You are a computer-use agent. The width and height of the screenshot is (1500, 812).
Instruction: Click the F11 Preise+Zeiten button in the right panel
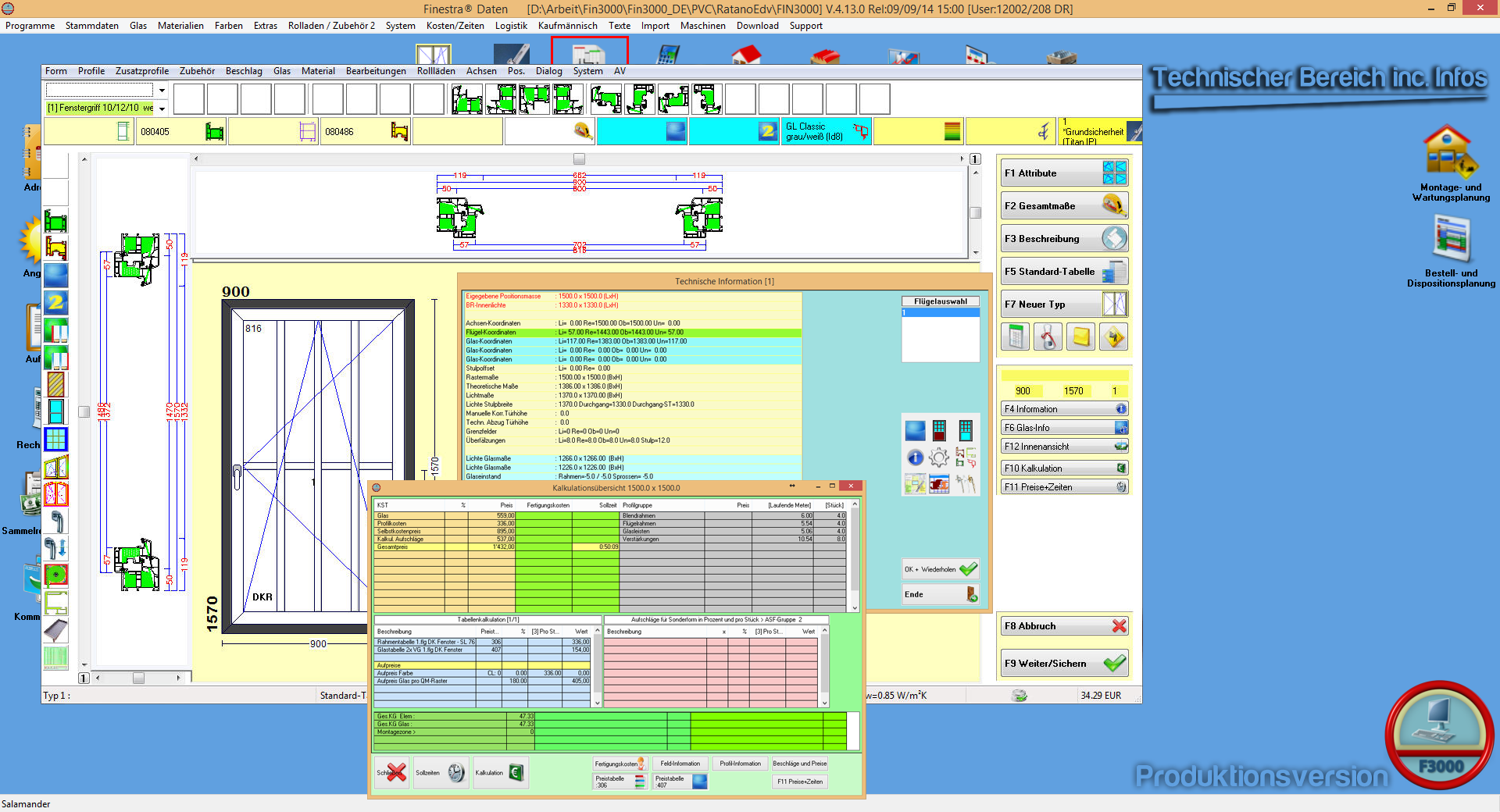click(x=1064, y=487)
